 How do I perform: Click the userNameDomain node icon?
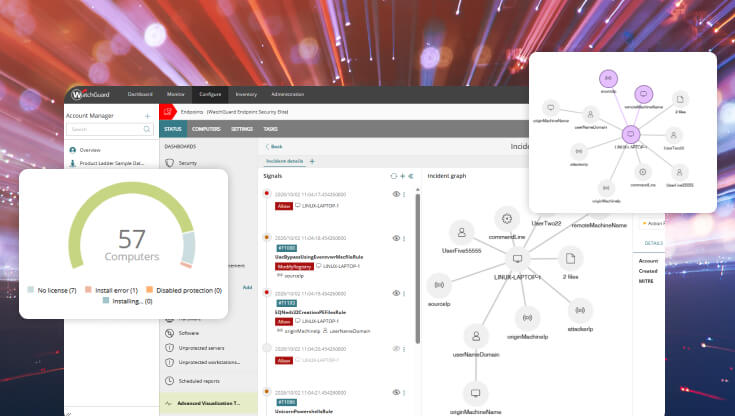click(x=475, y=337)
